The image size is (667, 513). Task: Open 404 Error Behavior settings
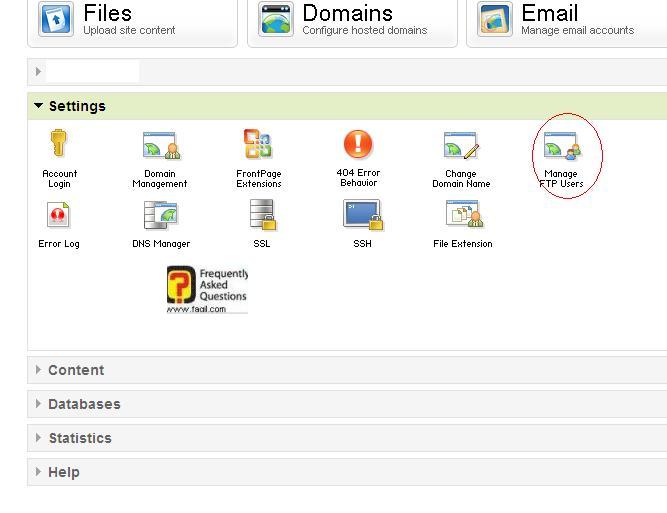(x=358, y=146)
